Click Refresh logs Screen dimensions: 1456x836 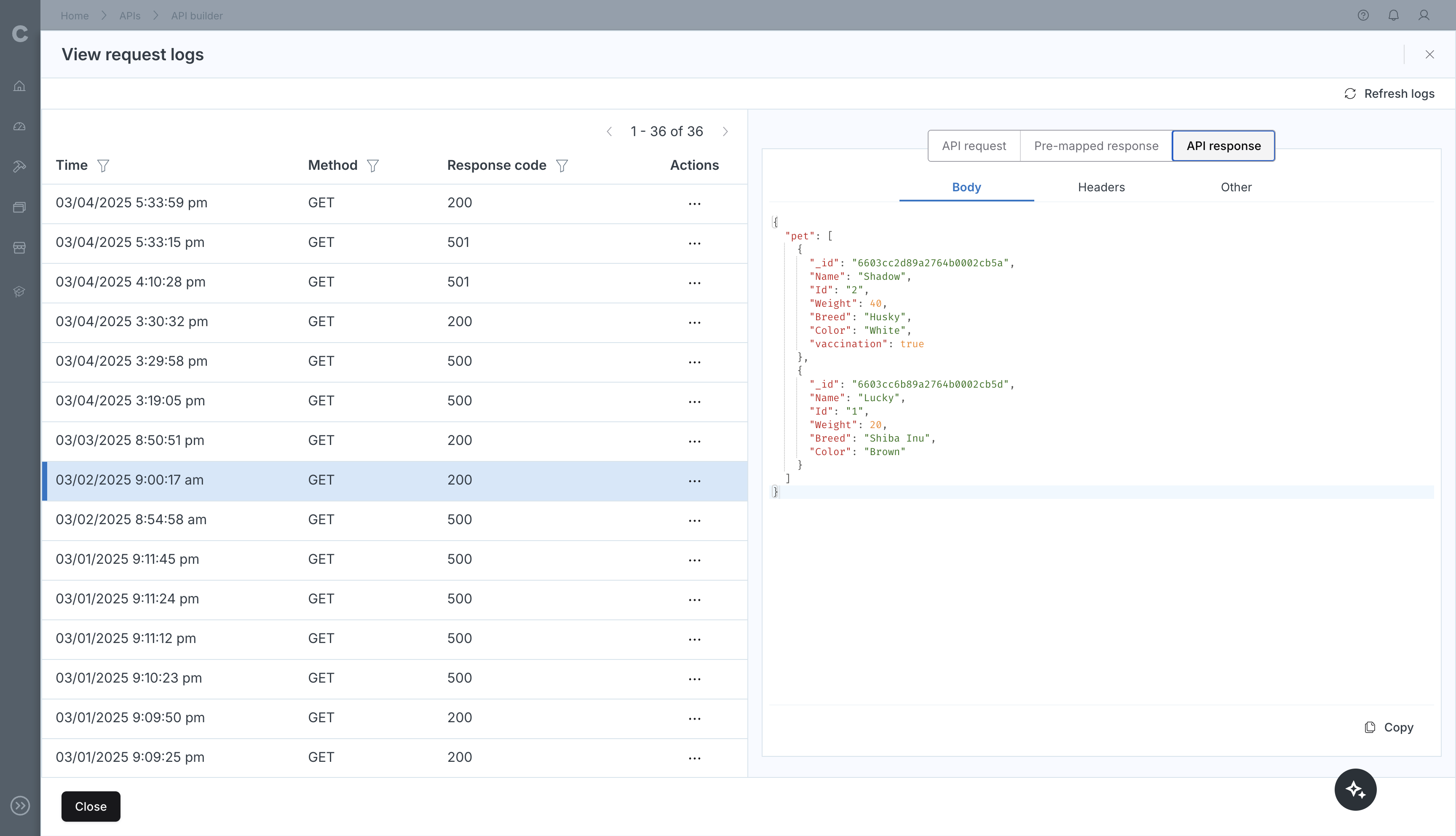[1389, 94]
